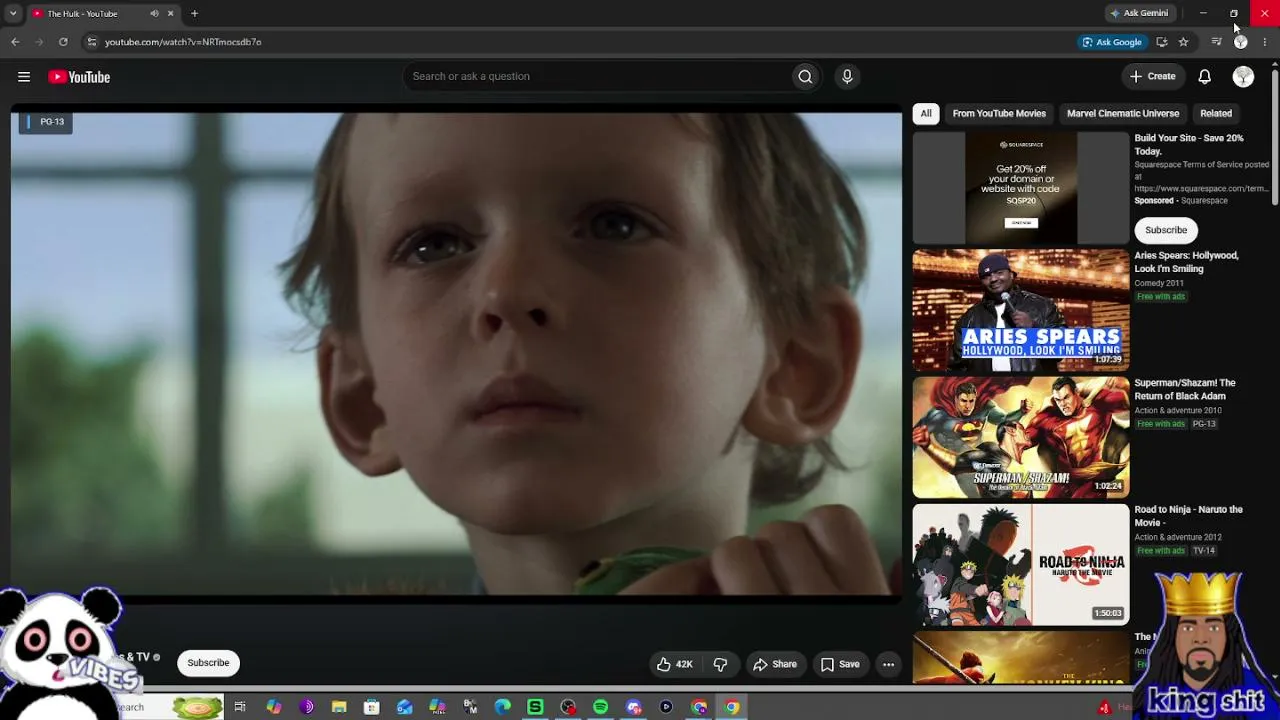The width and height of the screenshot is (1280, 720).
Task: Dislike this video
Action: (720, 664)
